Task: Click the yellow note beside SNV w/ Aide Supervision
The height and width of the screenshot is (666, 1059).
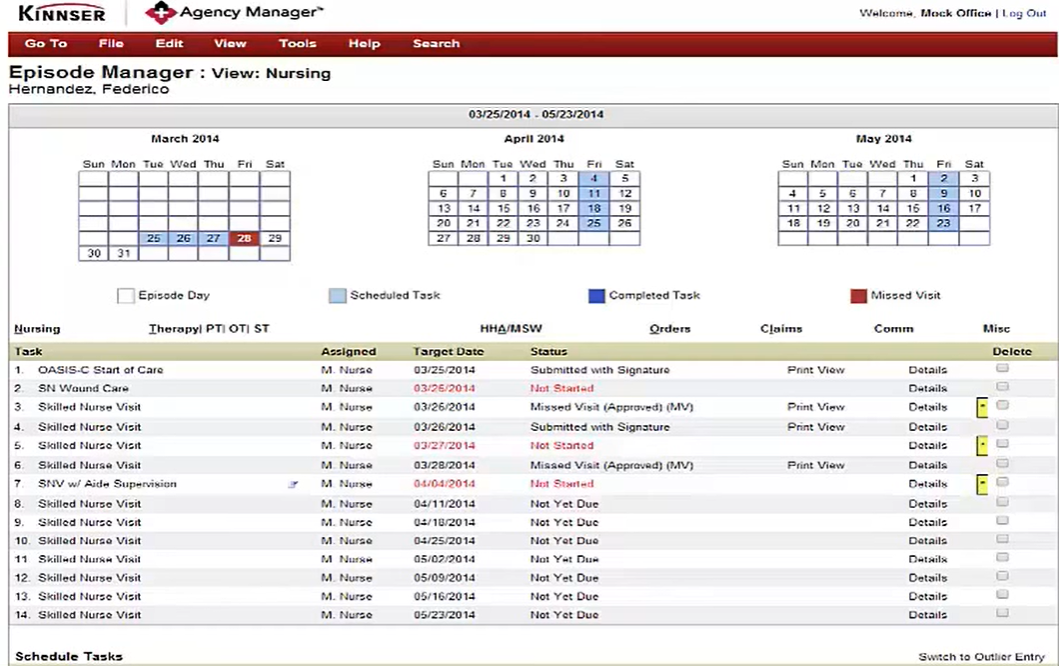Action: (981, 483)
